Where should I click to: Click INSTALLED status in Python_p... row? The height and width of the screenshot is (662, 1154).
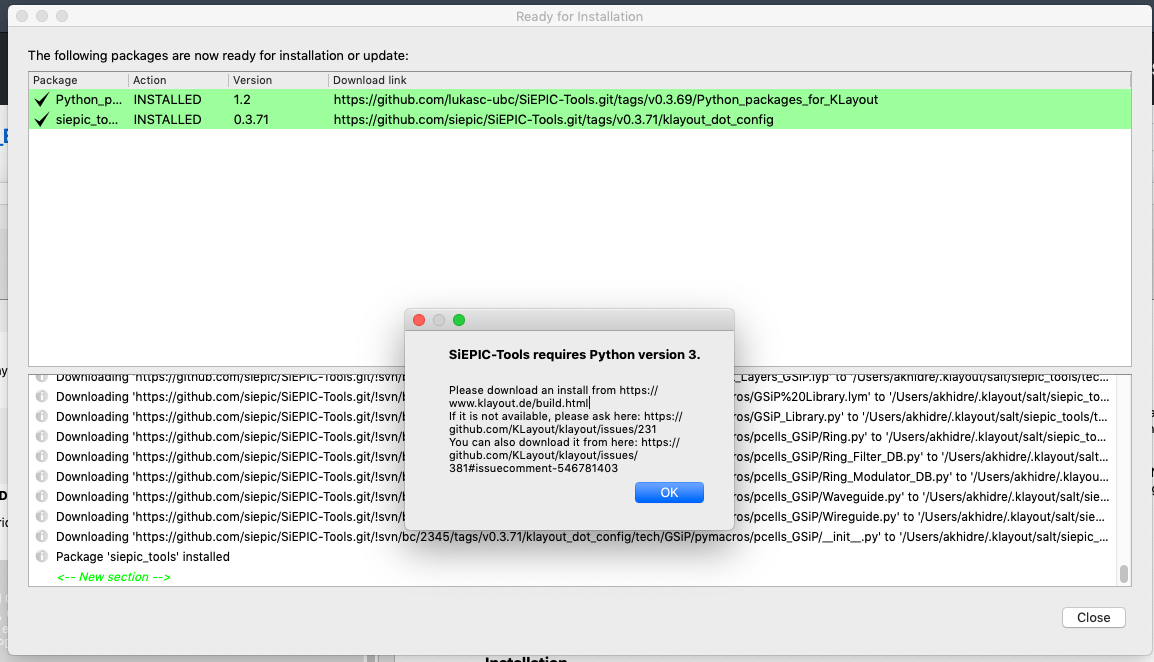(167, 99)
